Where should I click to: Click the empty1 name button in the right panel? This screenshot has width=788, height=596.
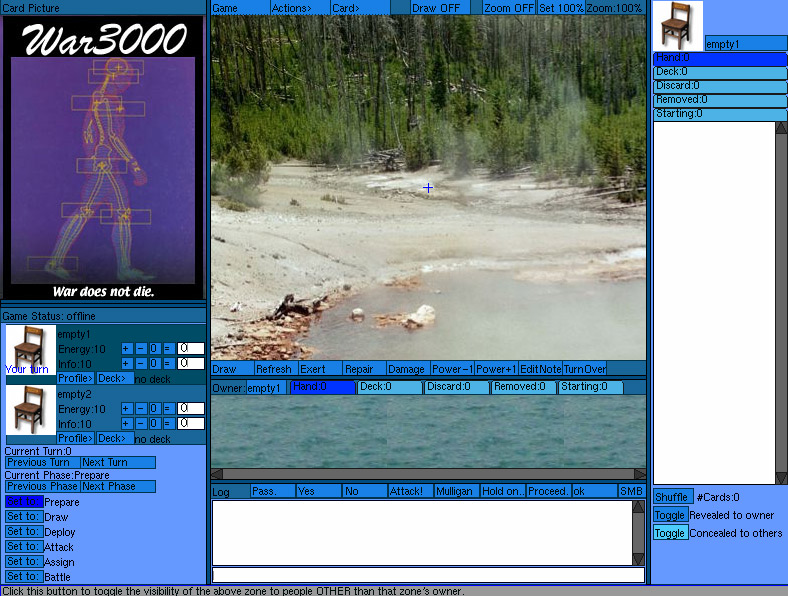click(x=746, y=44)
